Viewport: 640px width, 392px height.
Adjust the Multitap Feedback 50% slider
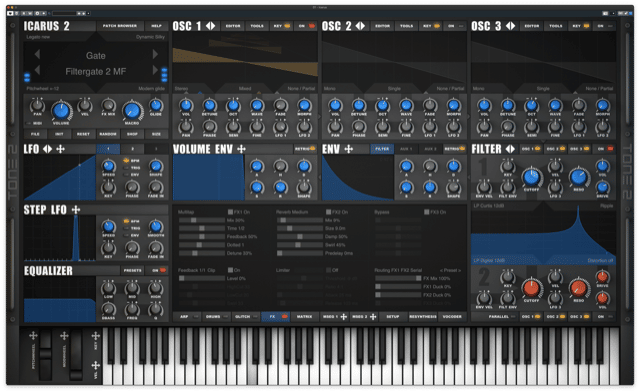click(x=202, y=237)
